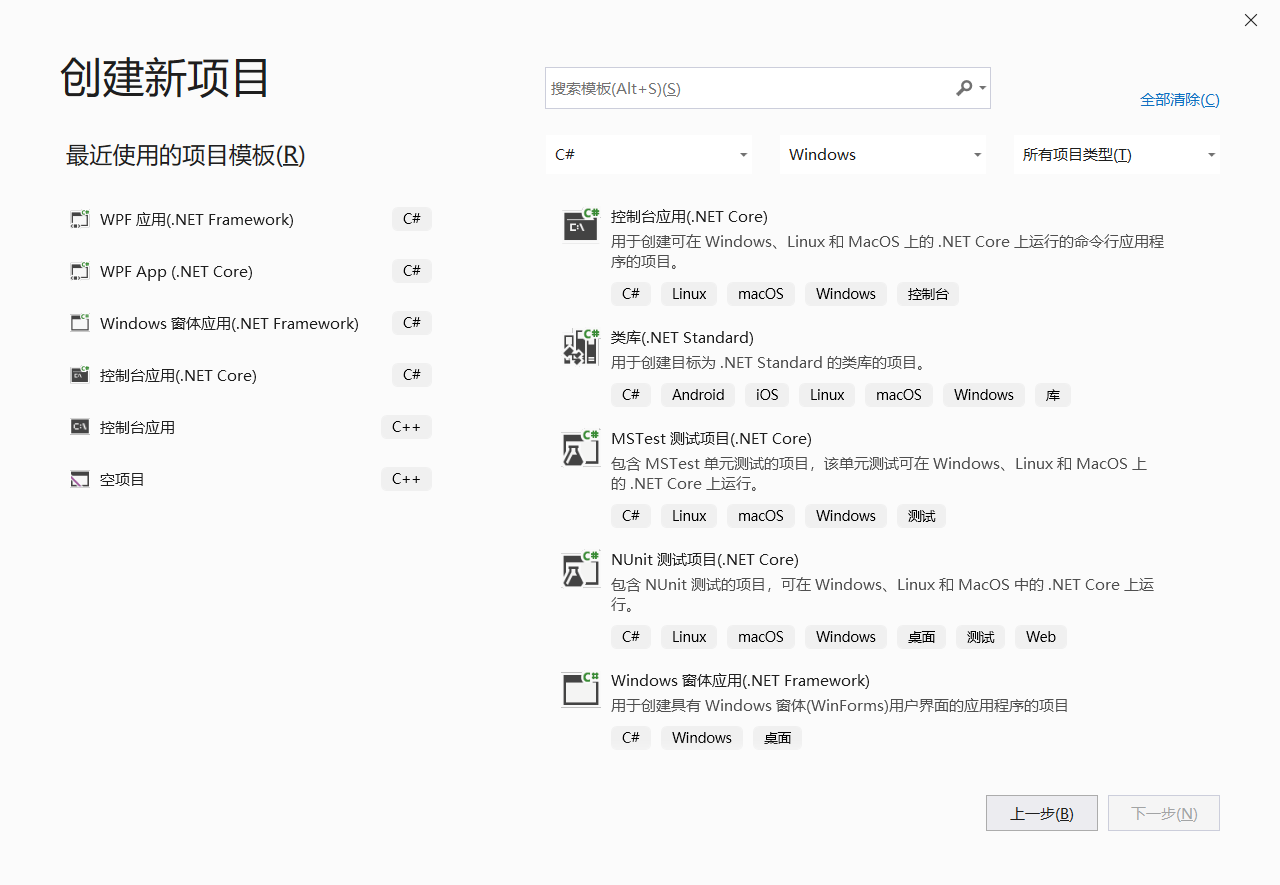Viewport: 1280px width, 885px height.
Task: Open the 所有项目类型 filter dropdown
Action: 1116,154
